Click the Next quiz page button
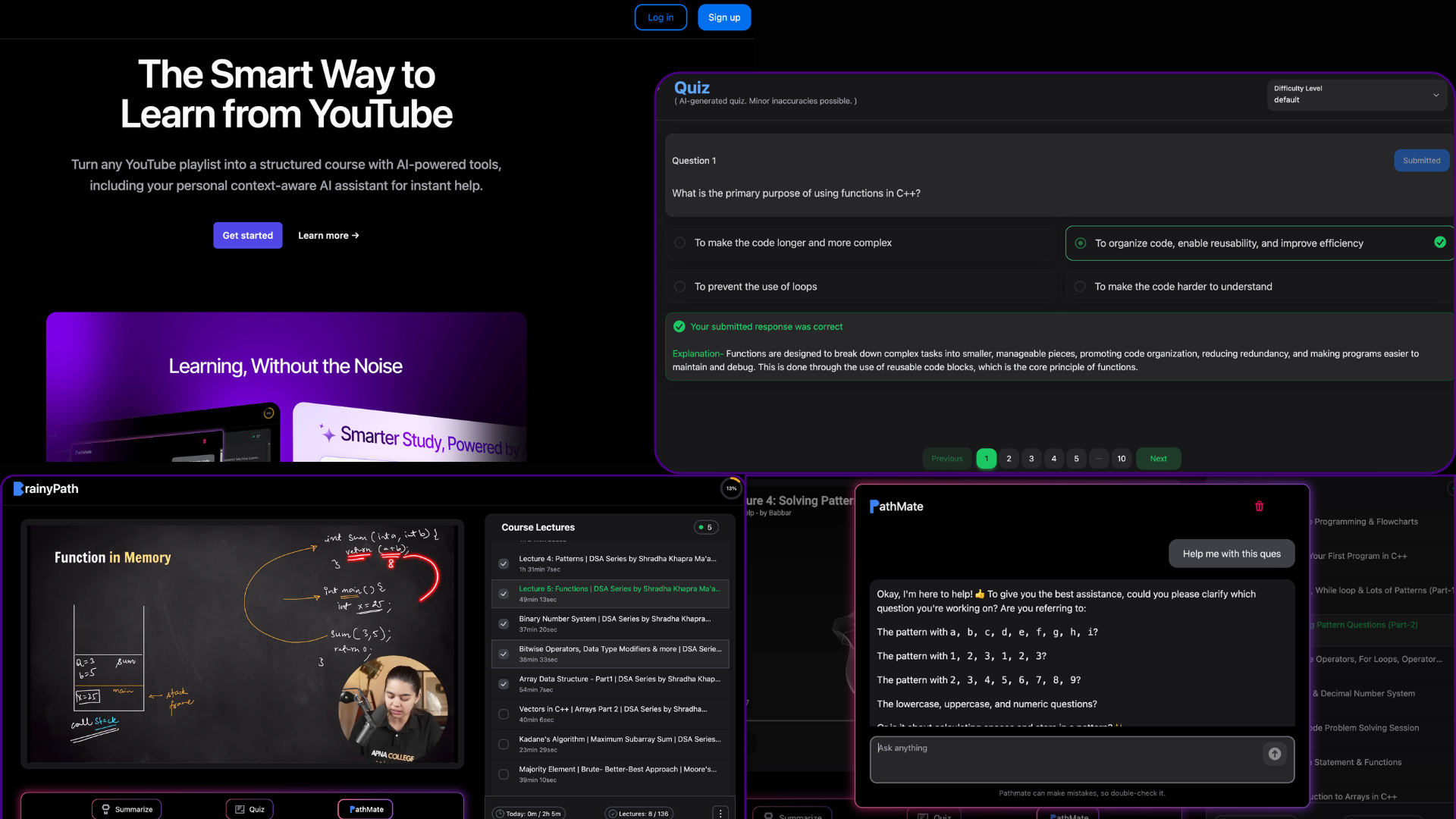The image size is (1456, 819). [x=1158, y=459]
